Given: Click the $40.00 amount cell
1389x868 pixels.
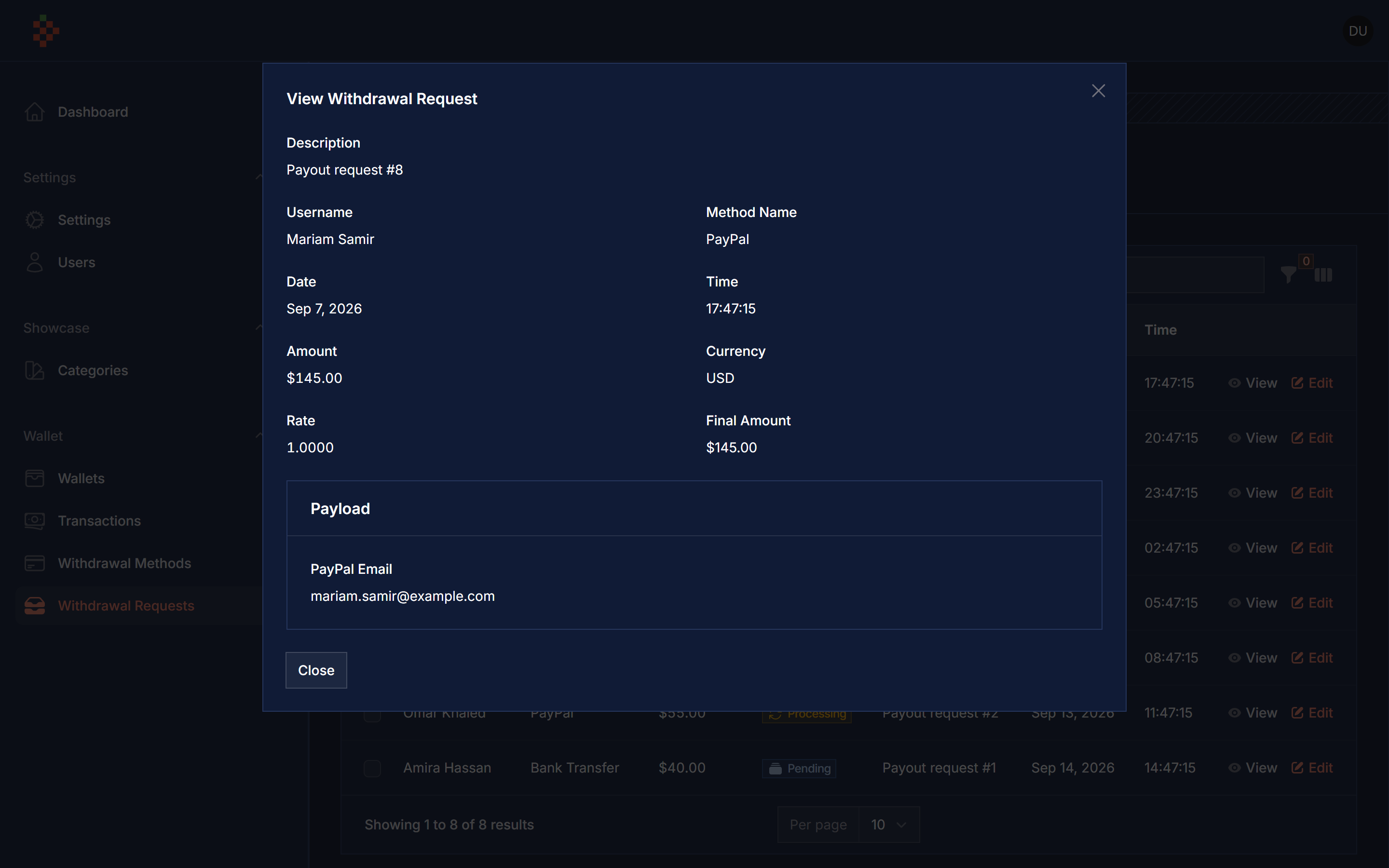Looking at the screenshot, I should pyautogui.click(x=682, y=768).
